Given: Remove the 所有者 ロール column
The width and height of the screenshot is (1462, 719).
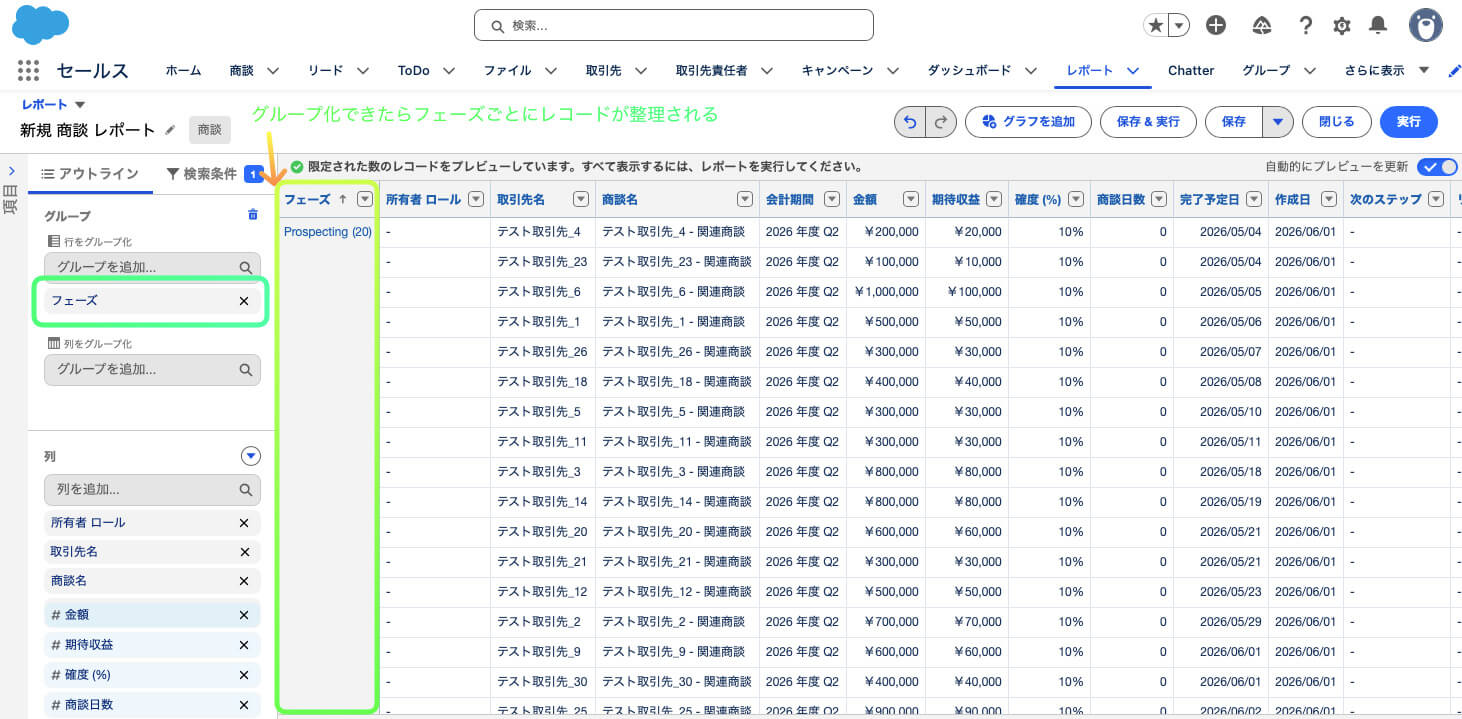Looking at the screenshot, I should tap(244, 523).
